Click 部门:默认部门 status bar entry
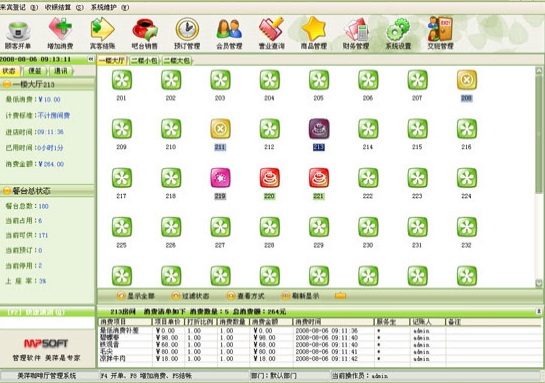This screenshot has width=545, height=383. [274, 376]
